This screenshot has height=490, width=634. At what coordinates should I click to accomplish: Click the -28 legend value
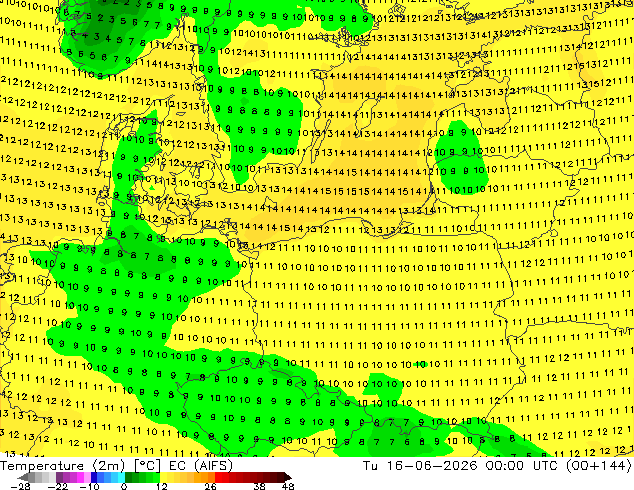click(x=21, y=486)
